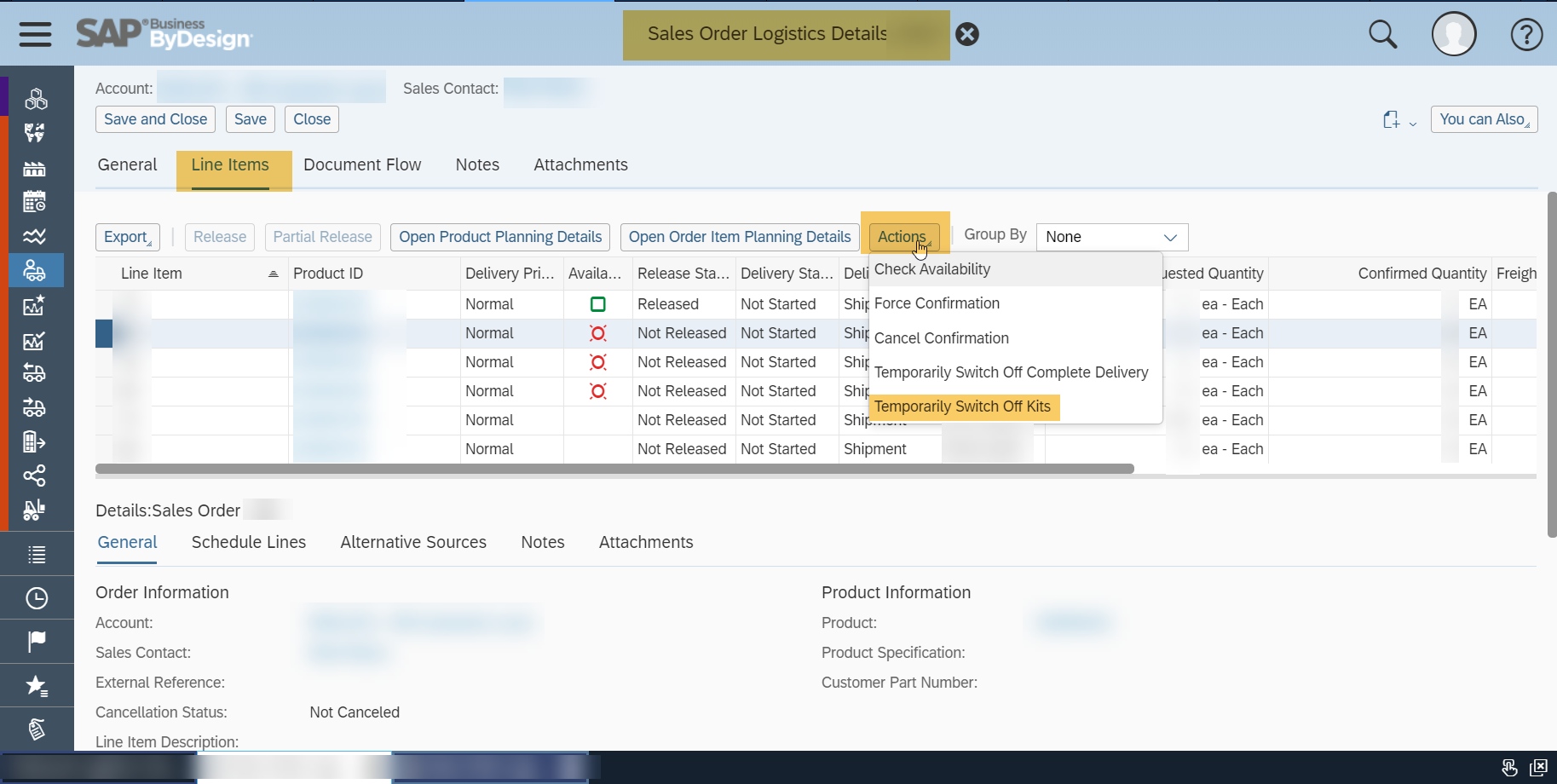Click the page vertical scrollbar
This screenshot has width=1557, height=784.
coord(1552,365)
